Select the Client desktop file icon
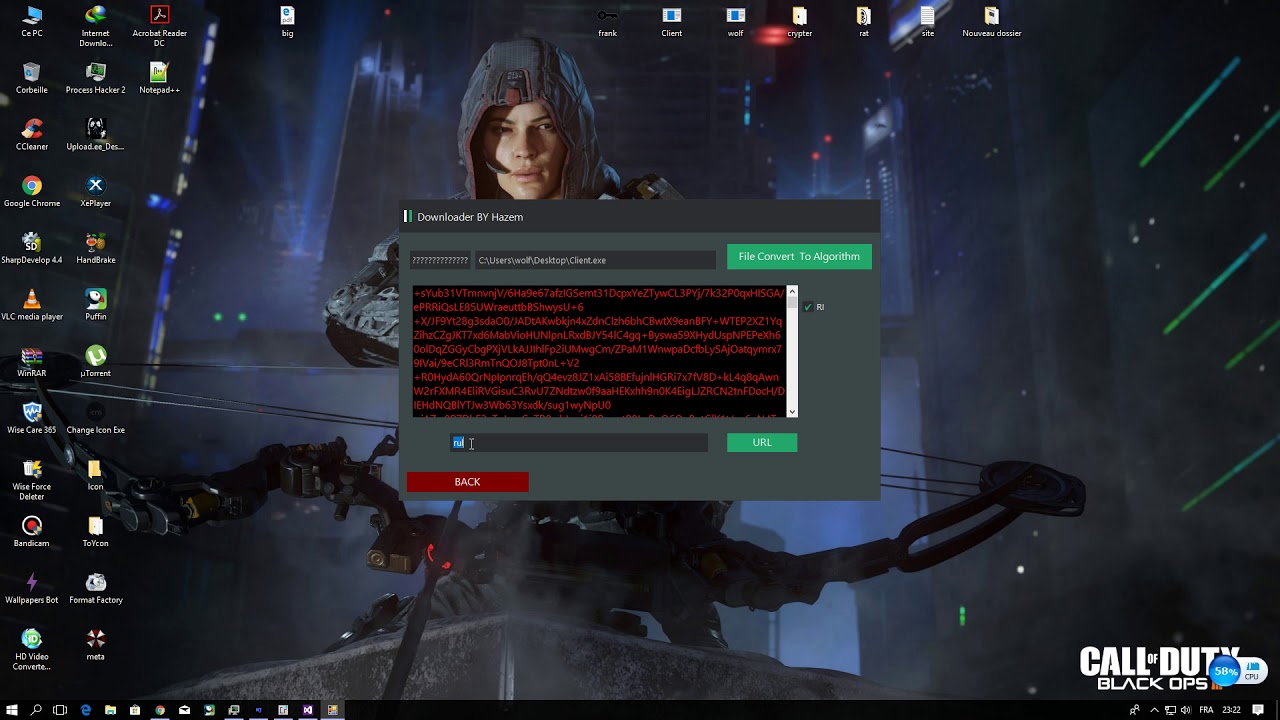1280x720 pixels. point(672,22)
